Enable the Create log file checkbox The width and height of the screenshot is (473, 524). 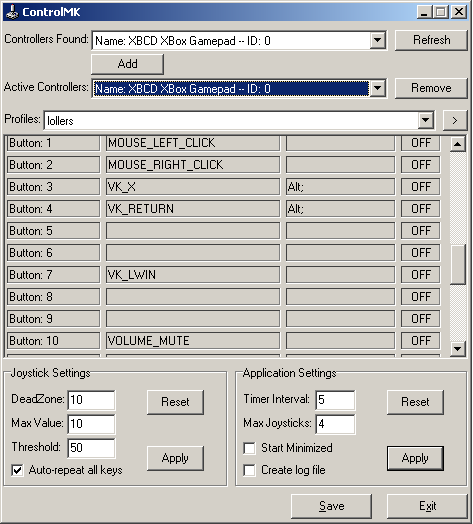[x=249, y=470]
